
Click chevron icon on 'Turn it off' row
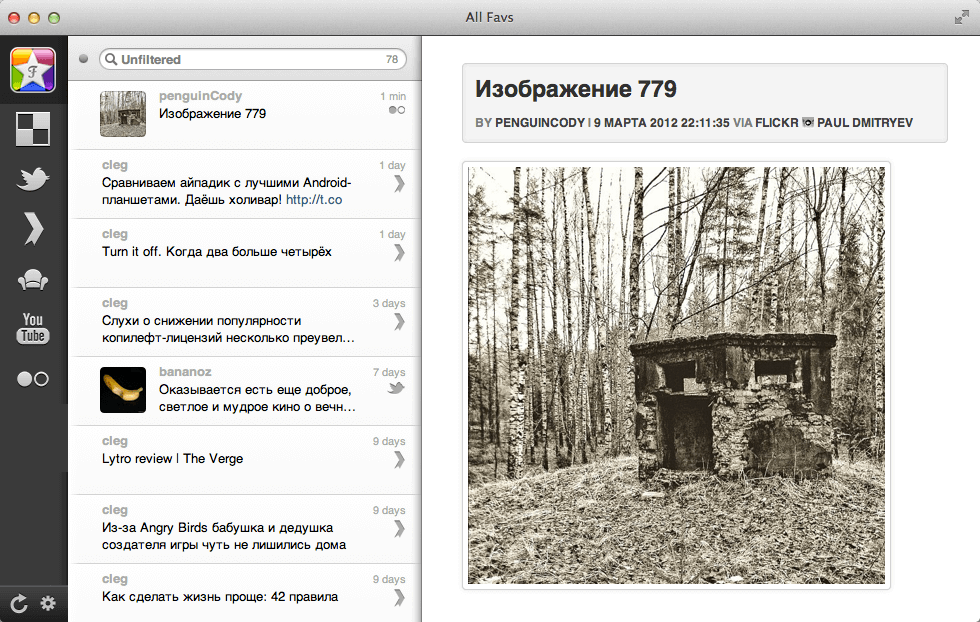[x=399, y=253]
